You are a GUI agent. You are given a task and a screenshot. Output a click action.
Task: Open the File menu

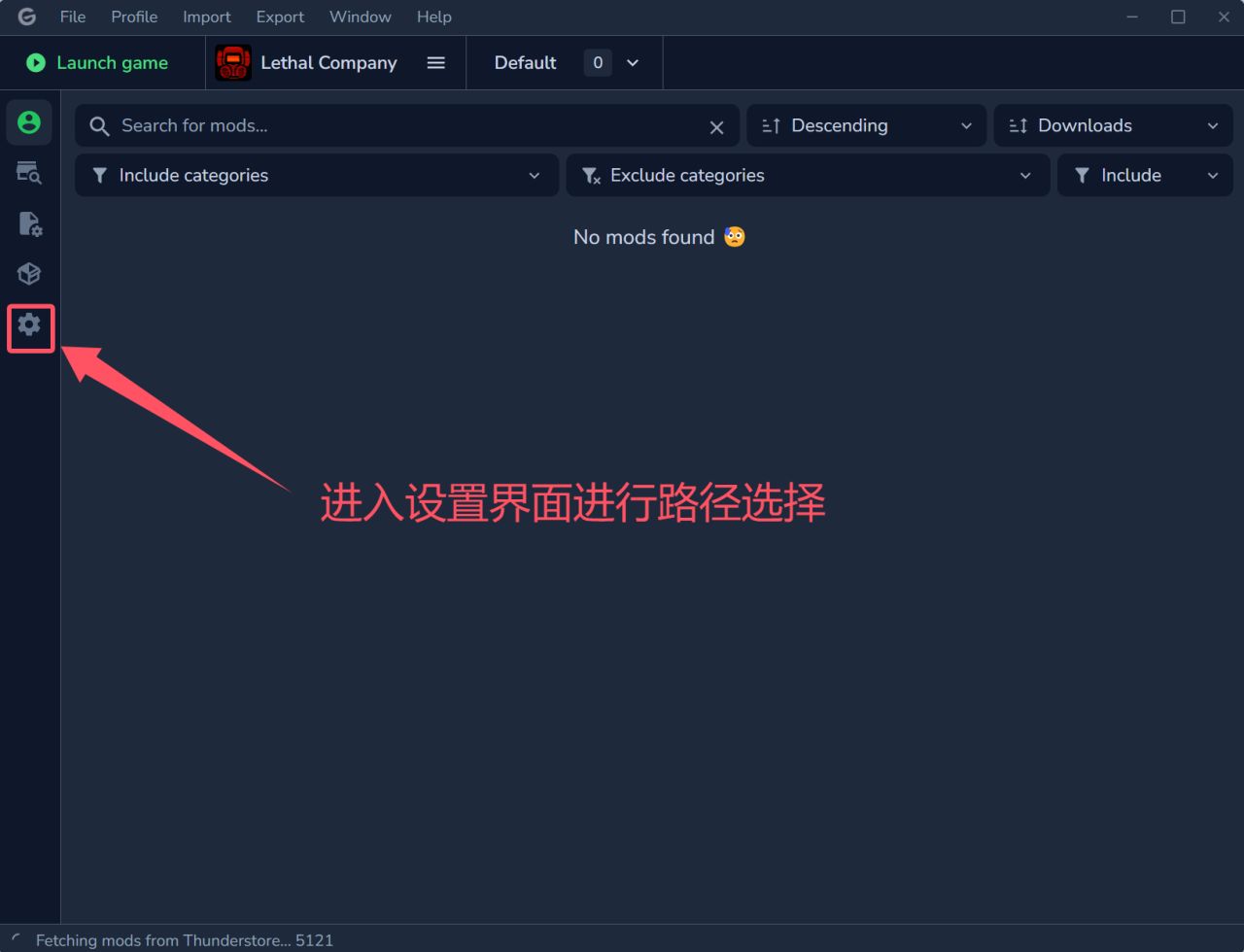point(73,17)
